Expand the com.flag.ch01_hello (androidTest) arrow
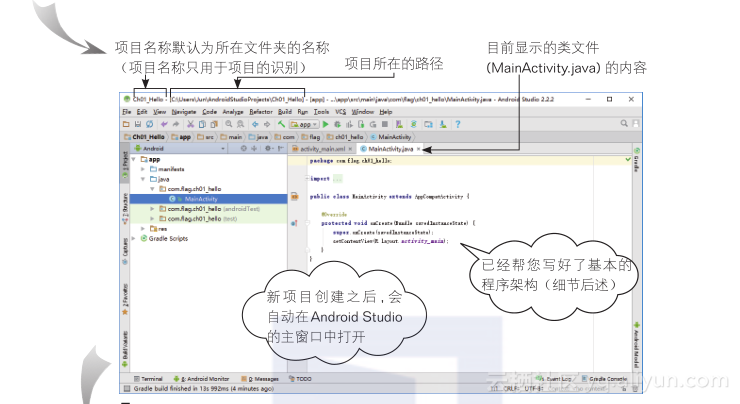 coord(152,209)
